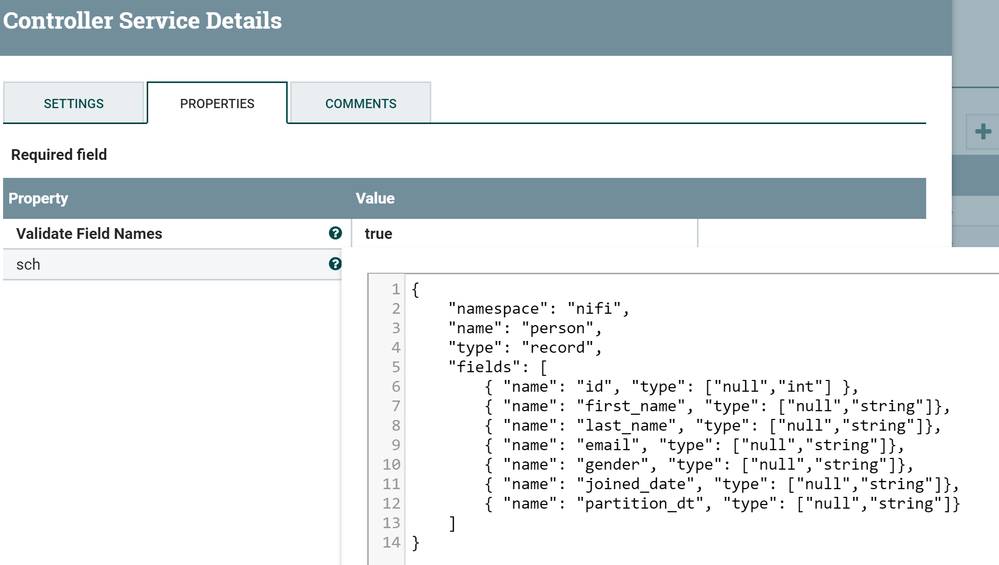
Task: Click line number 1 in editor gutter
Action: click(395, 289)
